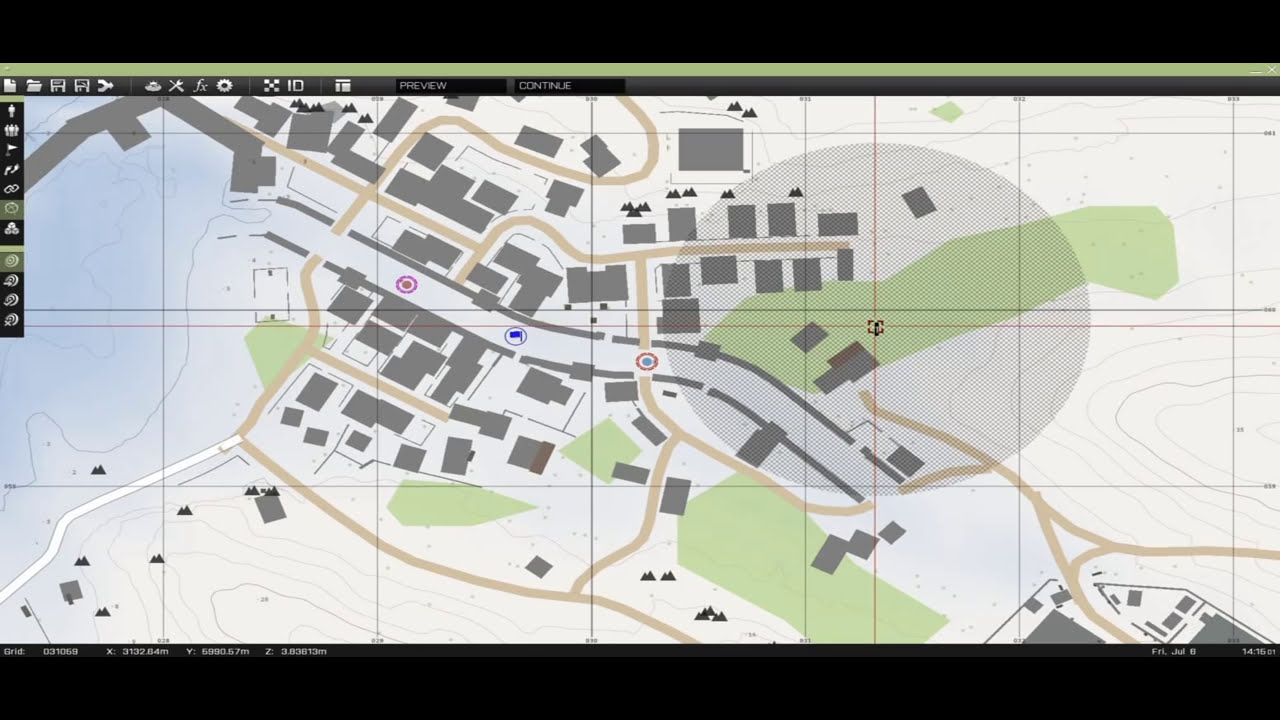
Task: Open the fx functions viewer
Action: pyautogui.click(x=200, y=86)
